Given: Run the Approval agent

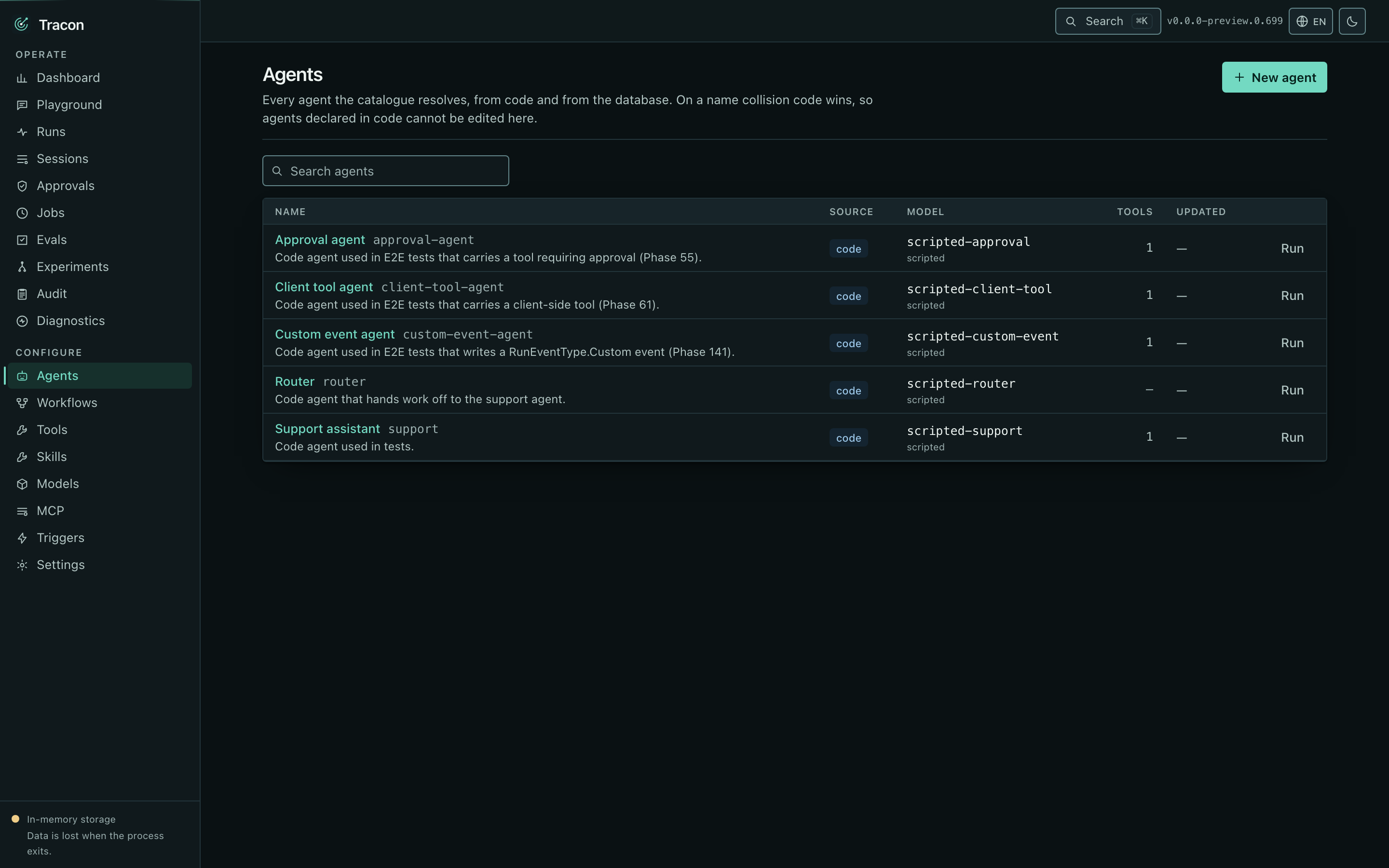Looking at the screenshot, I should click(x=1292, y=248).
